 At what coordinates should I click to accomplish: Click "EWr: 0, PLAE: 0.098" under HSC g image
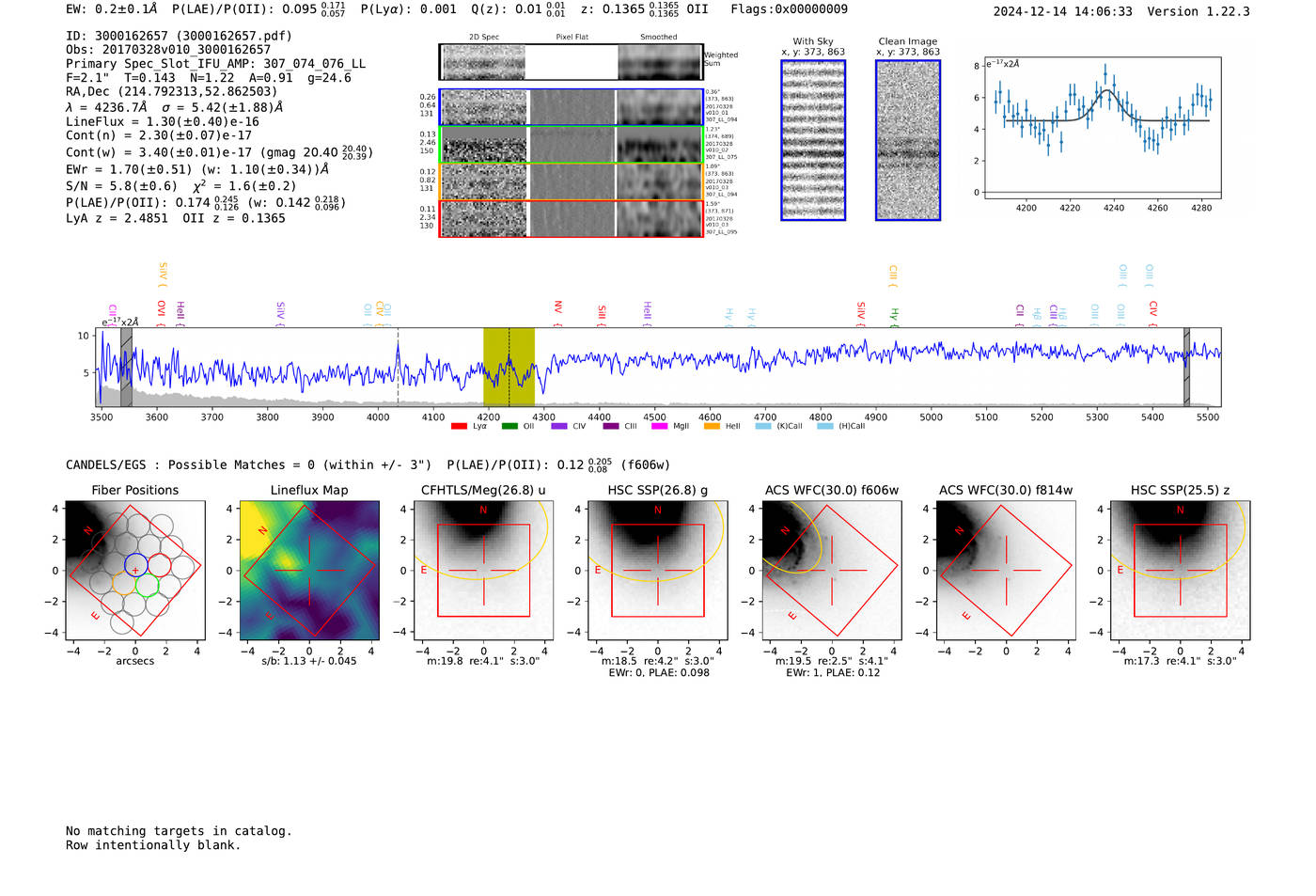[658, 673]
